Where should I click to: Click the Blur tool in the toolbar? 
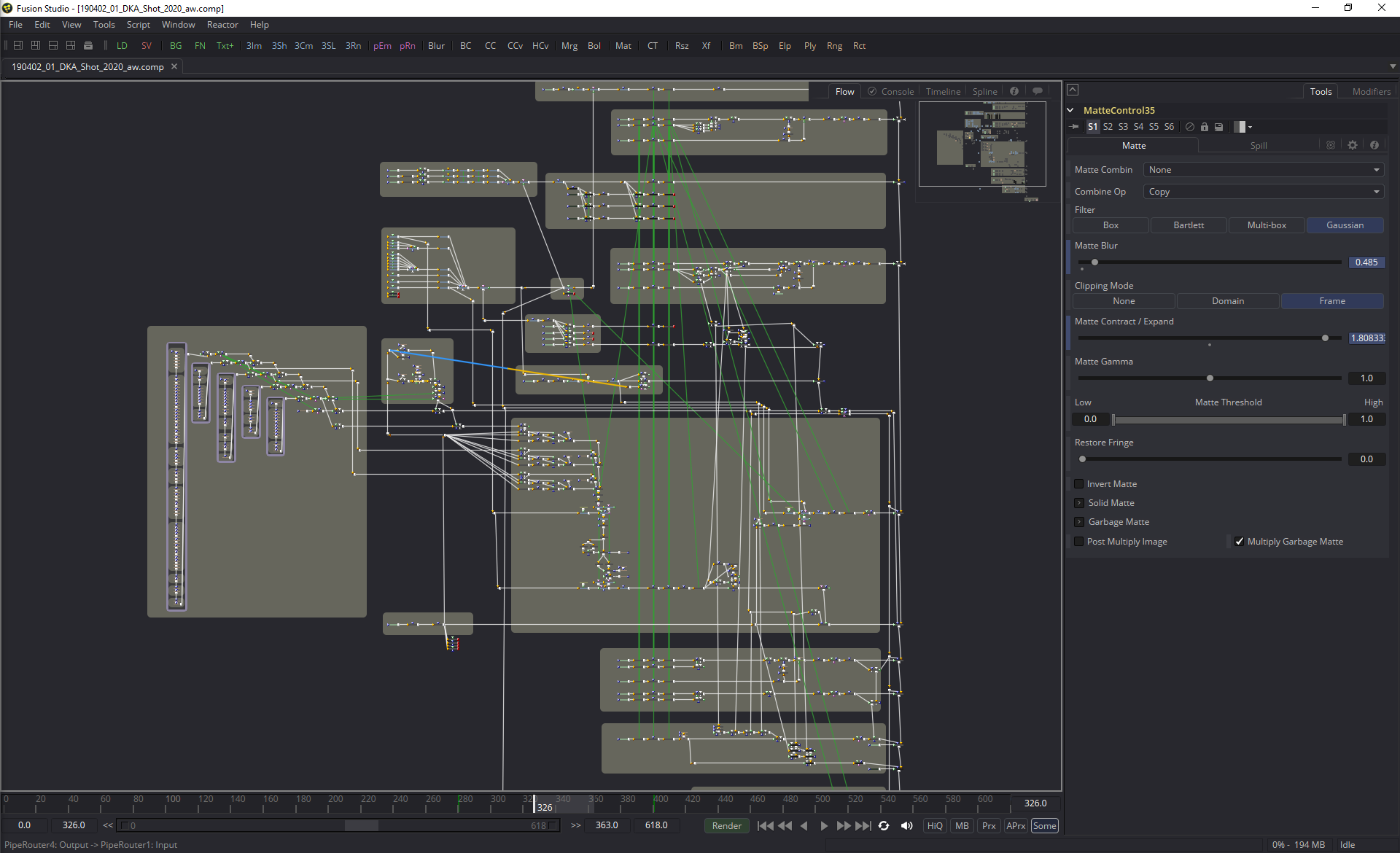[x=436, y=46]
